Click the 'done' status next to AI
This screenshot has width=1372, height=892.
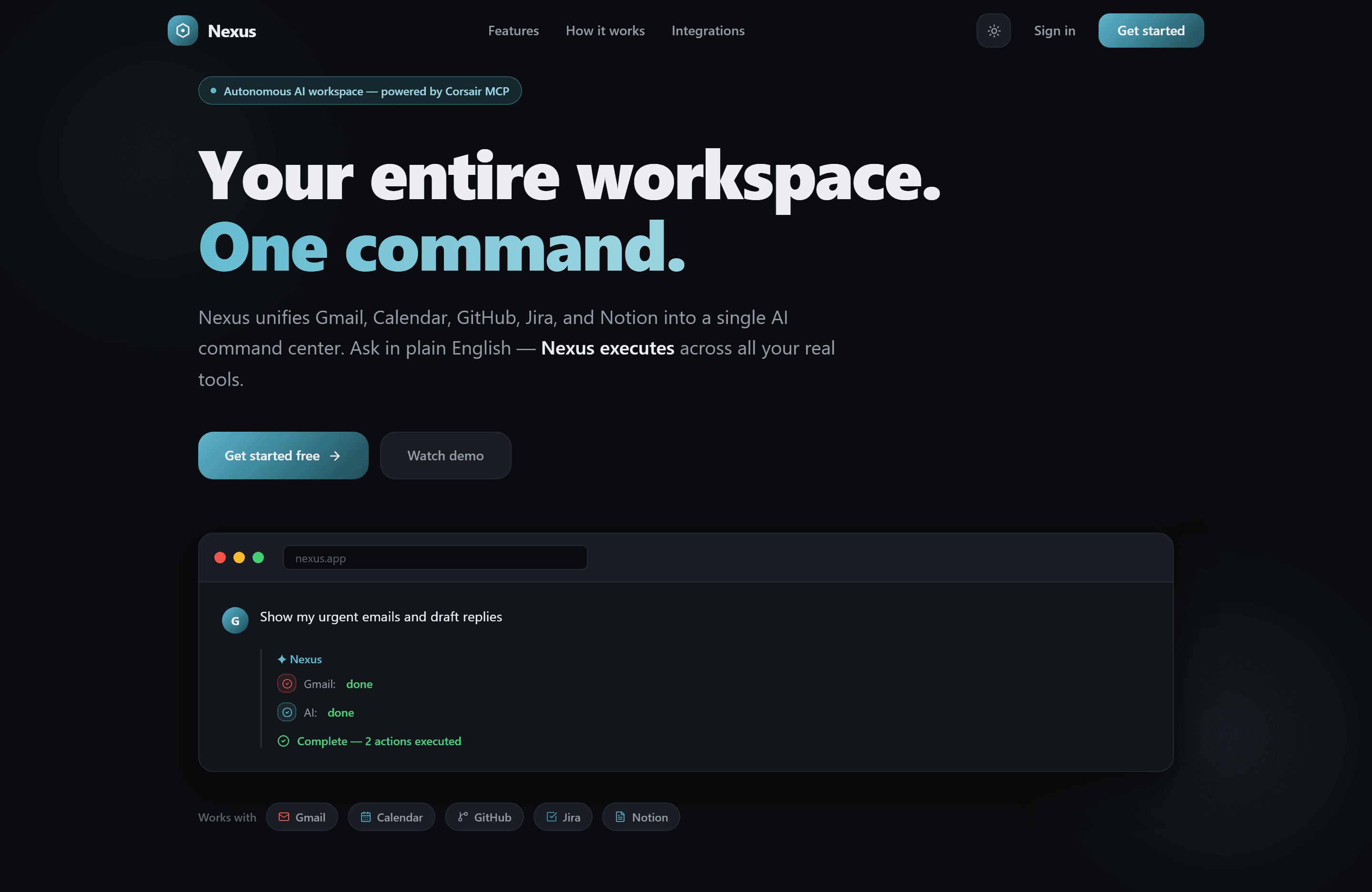click(341, 713)
